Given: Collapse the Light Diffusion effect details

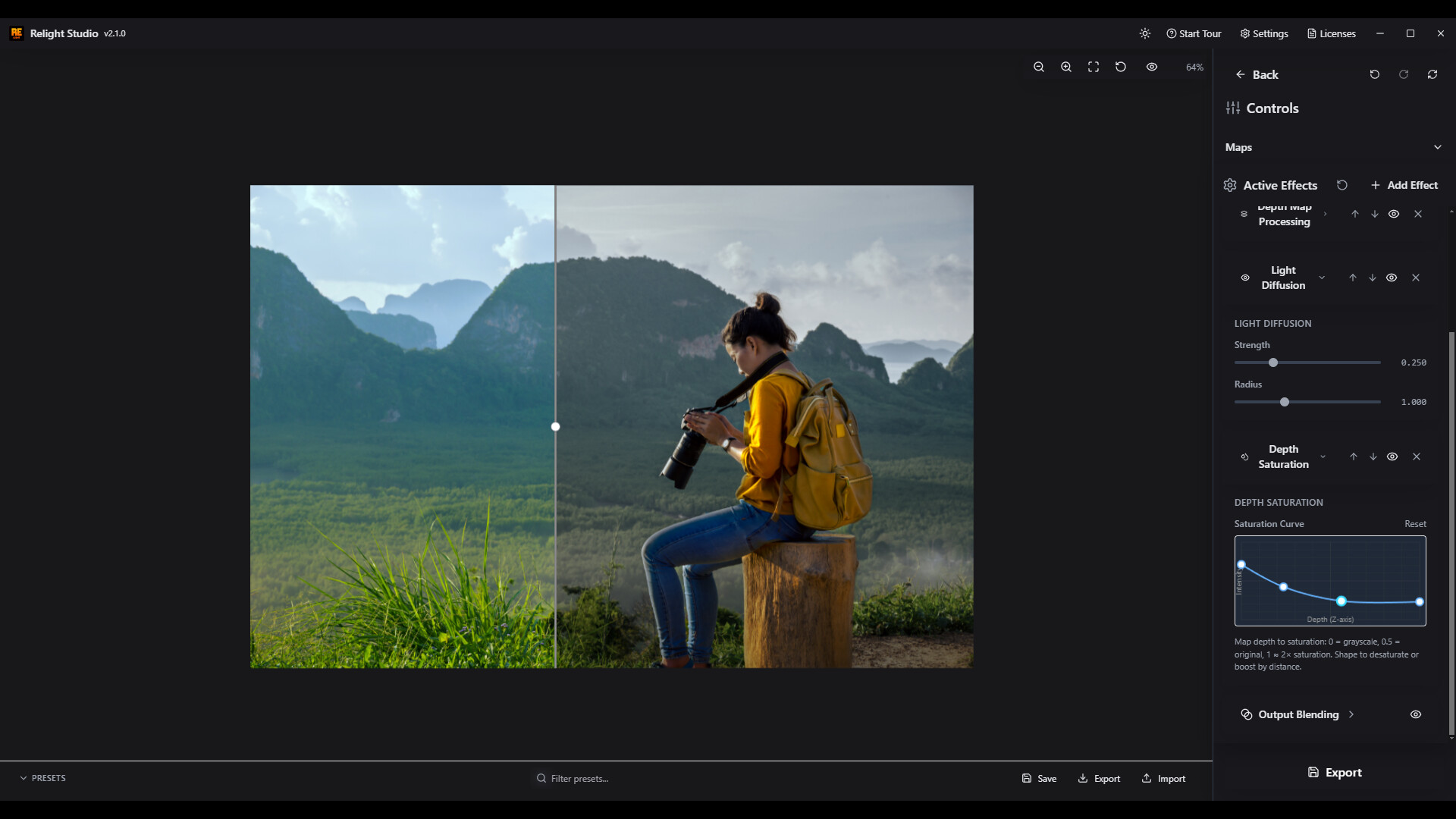Looking at the screenshot, I should [1322, 277].
